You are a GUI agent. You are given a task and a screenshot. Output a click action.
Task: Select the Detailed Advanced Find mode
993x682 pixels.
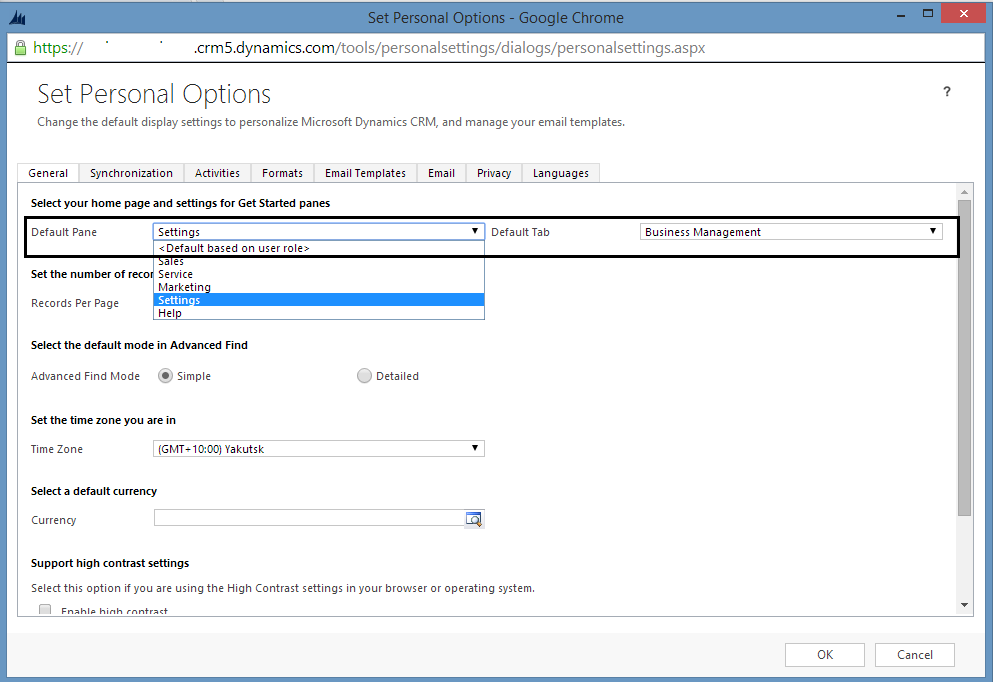(364, 376)
